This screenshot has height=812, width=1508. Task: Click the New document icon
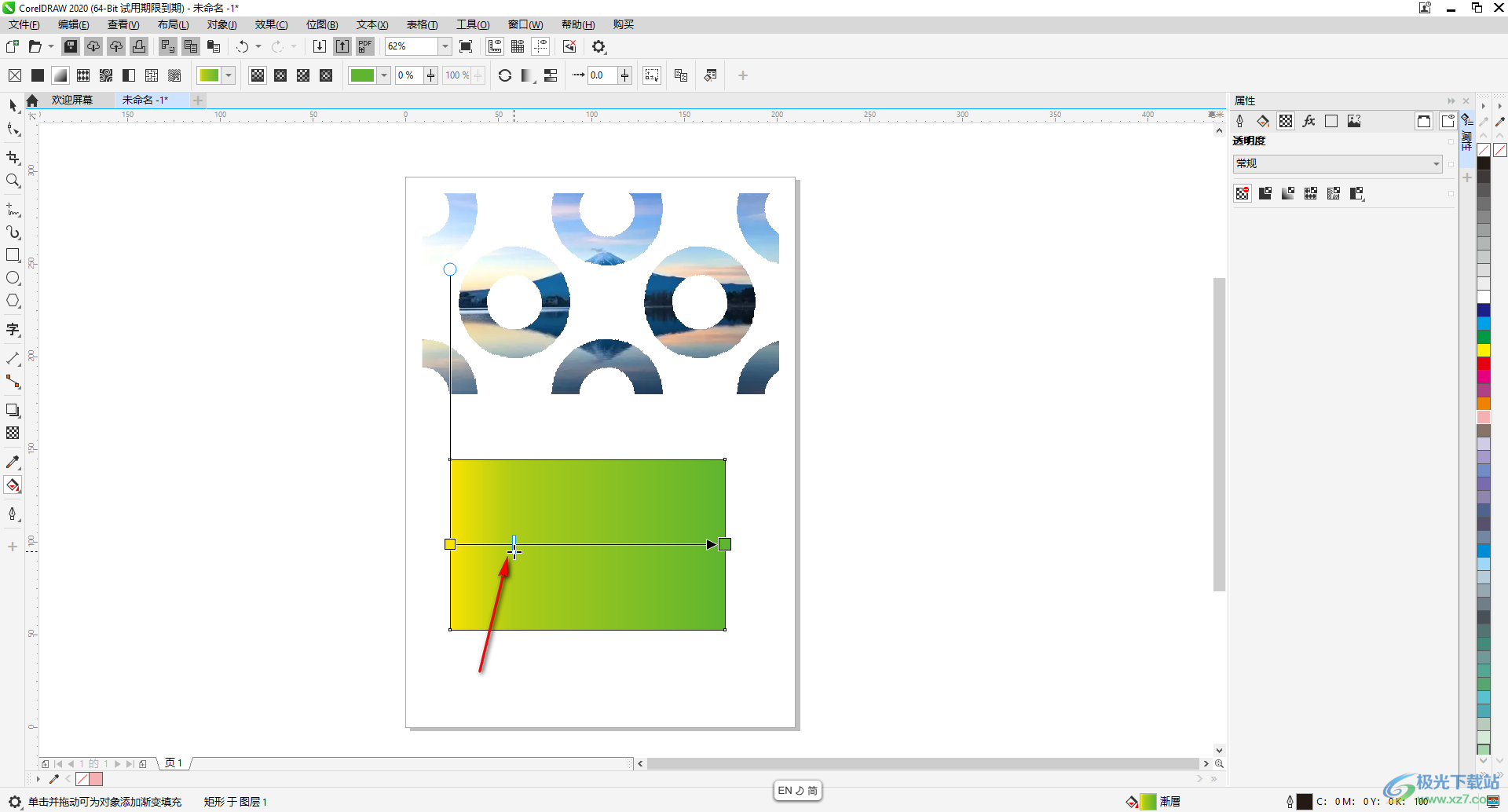(x=13, y=46)
